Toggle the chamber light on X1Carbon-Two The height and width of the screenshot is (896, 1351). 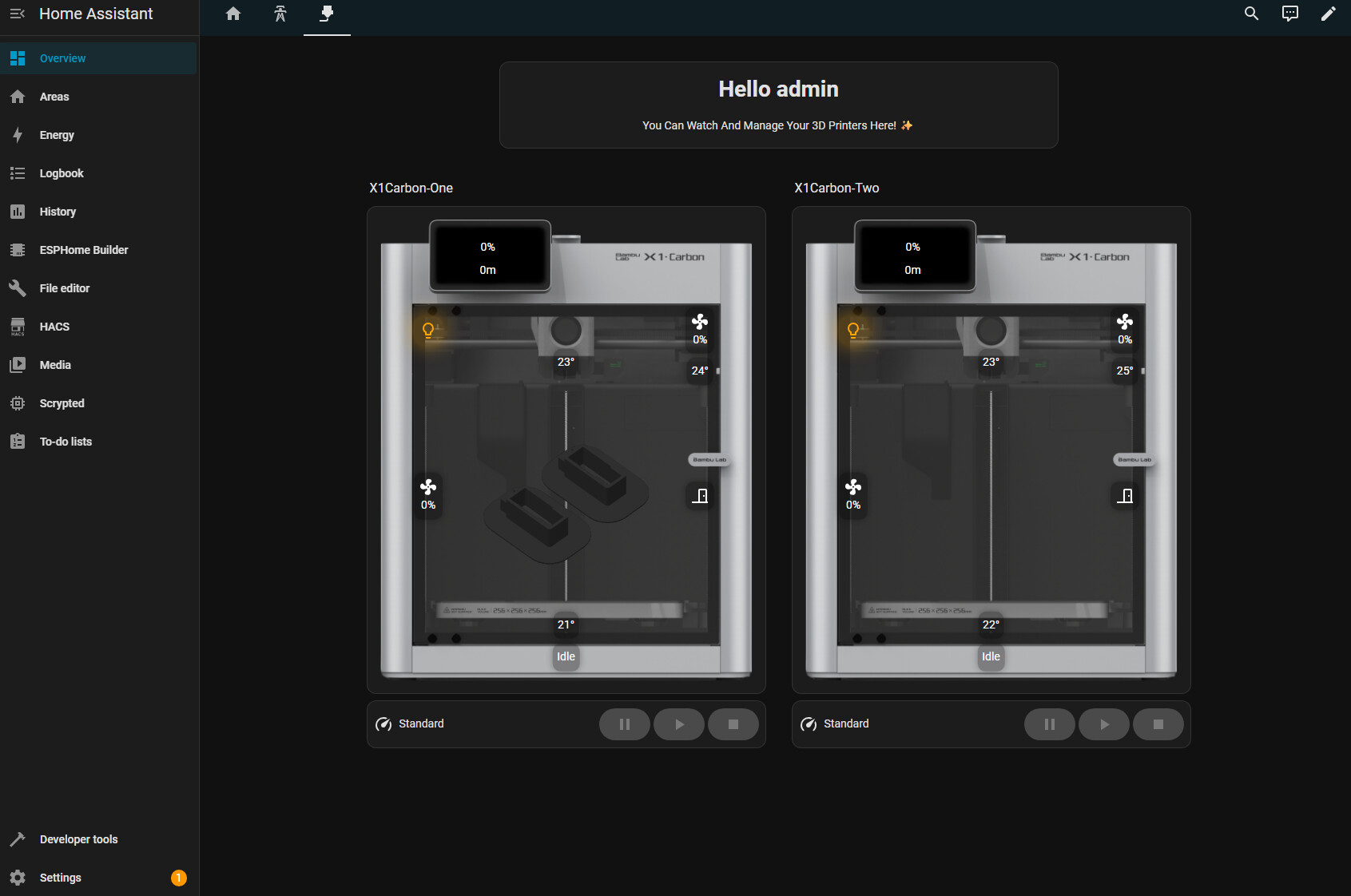(x=853, y=330)
